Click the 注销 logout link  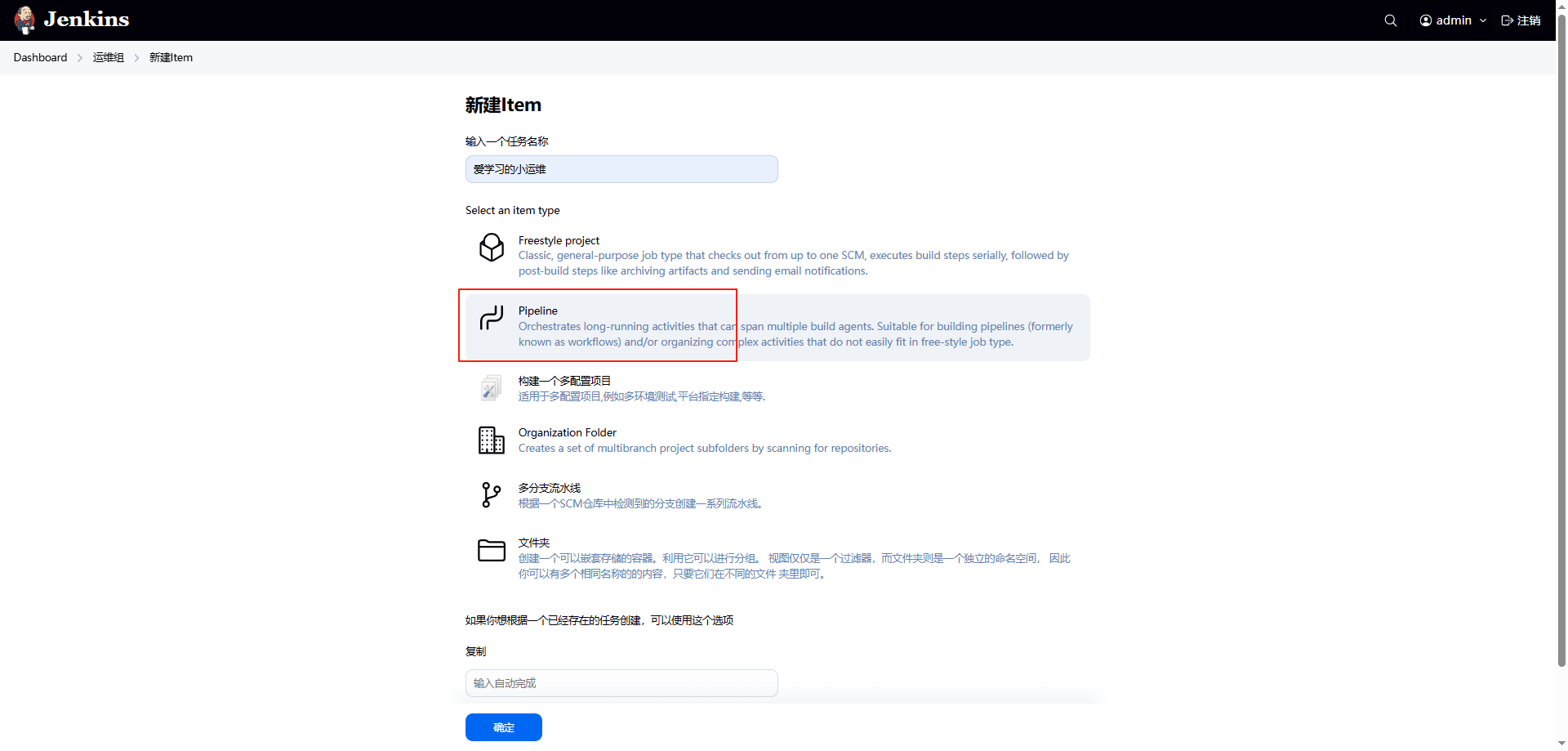click(1521, 20)
